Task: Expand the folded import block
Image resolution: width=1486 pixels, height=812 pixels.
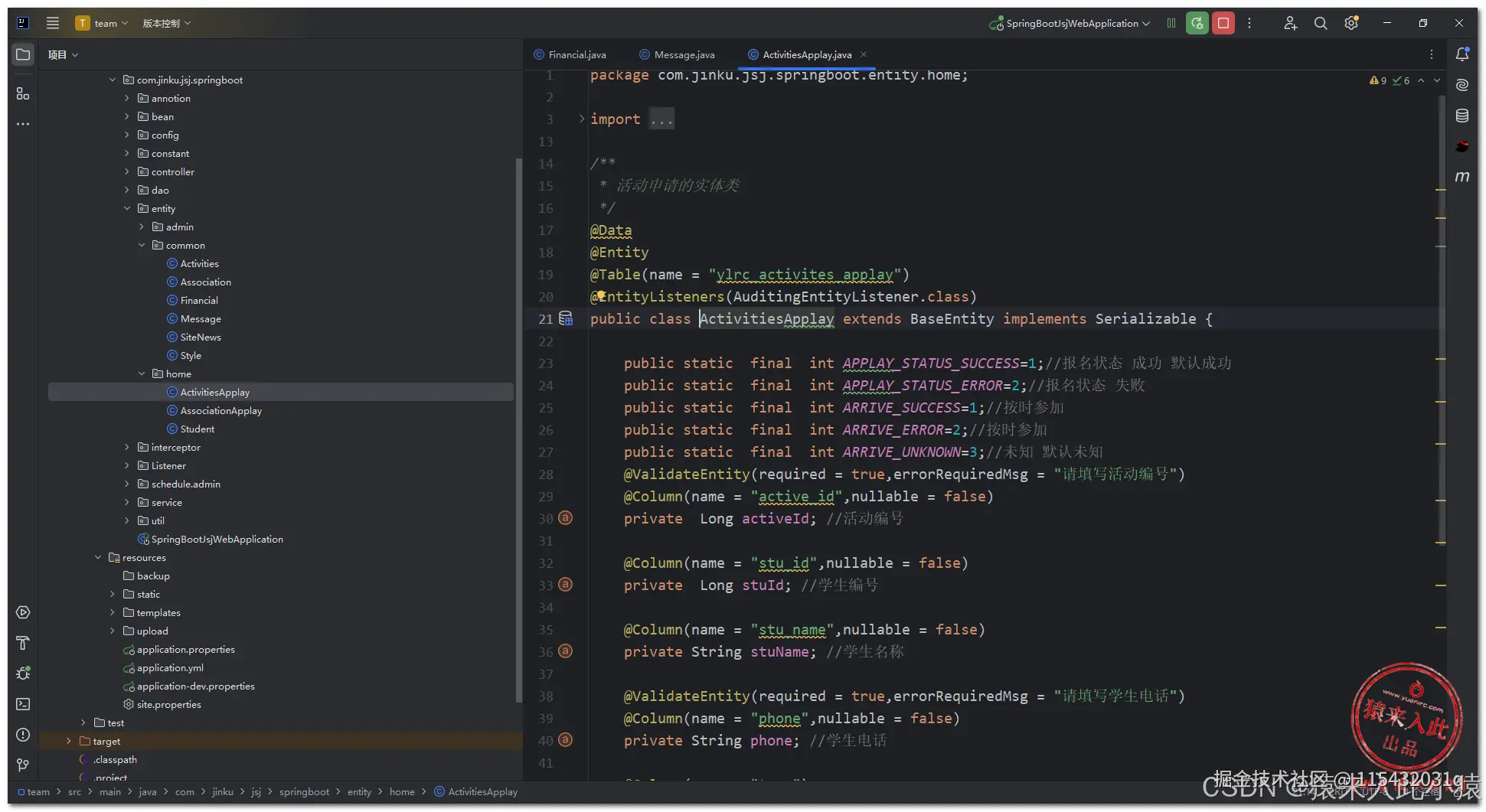Action: coord(582,119)
